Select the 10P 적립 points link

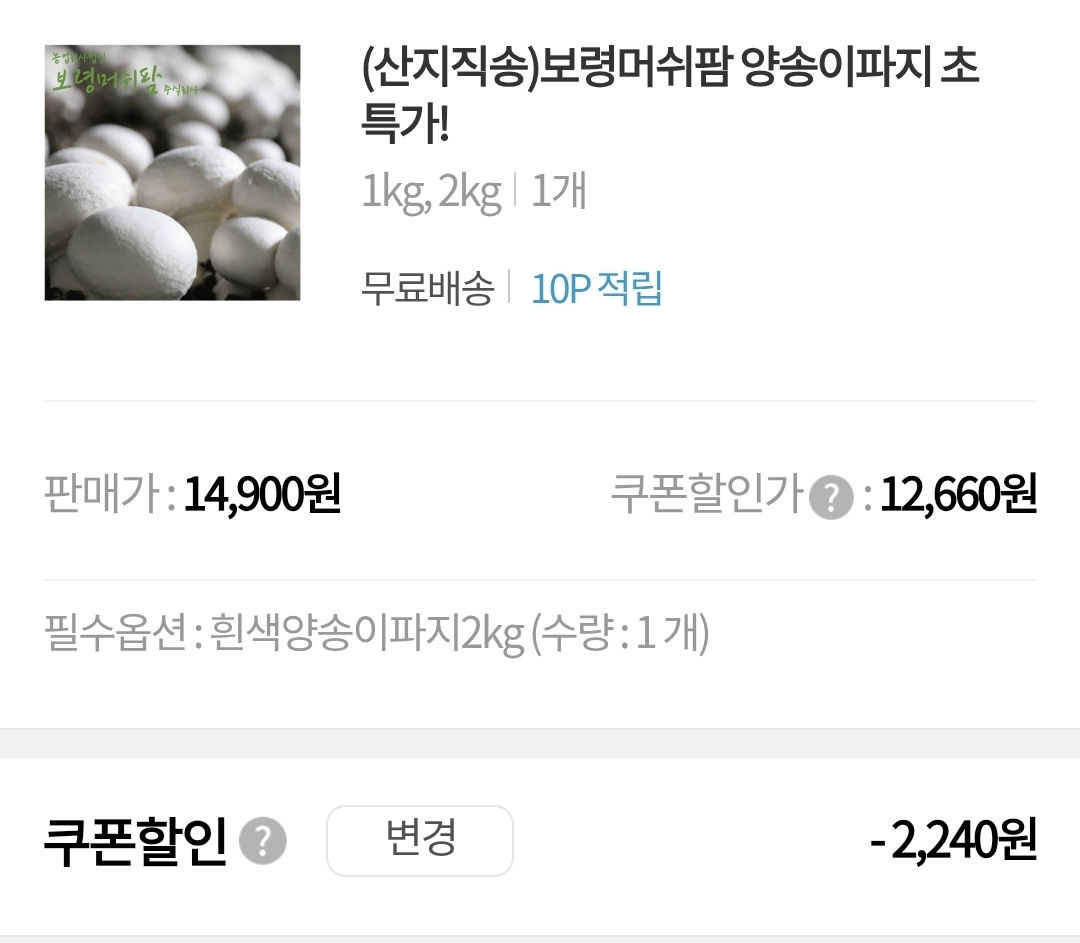[x=596, y=289]
